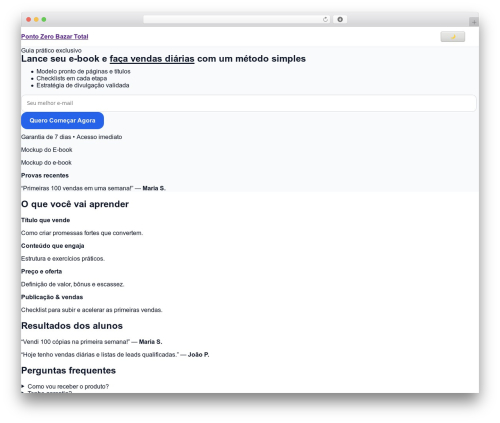
Task: Click the 'Quero Começar Agora' button
Action: [x=62, y=120]
